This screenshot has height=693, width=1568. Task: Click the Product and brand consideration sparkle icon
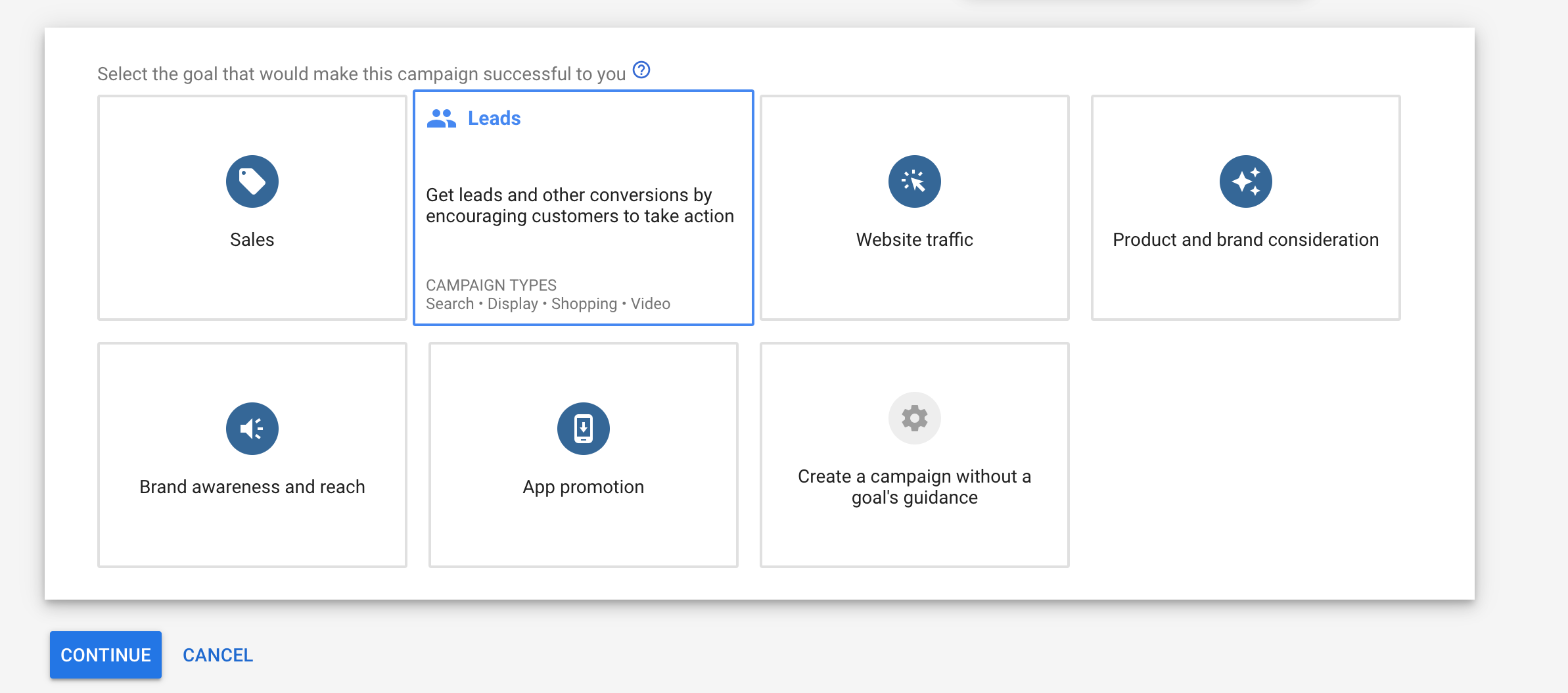point(1246,181)
